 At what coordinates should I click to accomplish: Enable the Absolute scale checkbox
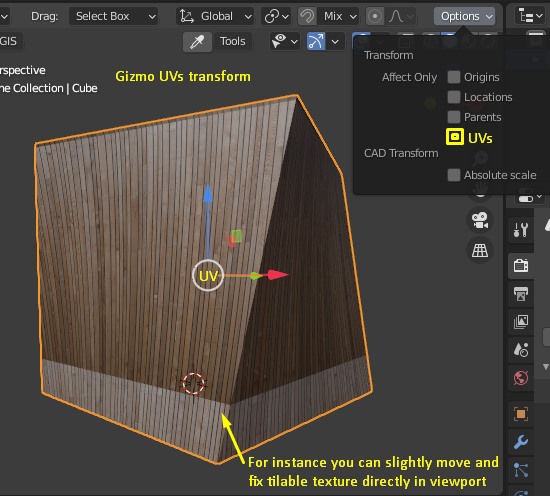pos(454,175)
